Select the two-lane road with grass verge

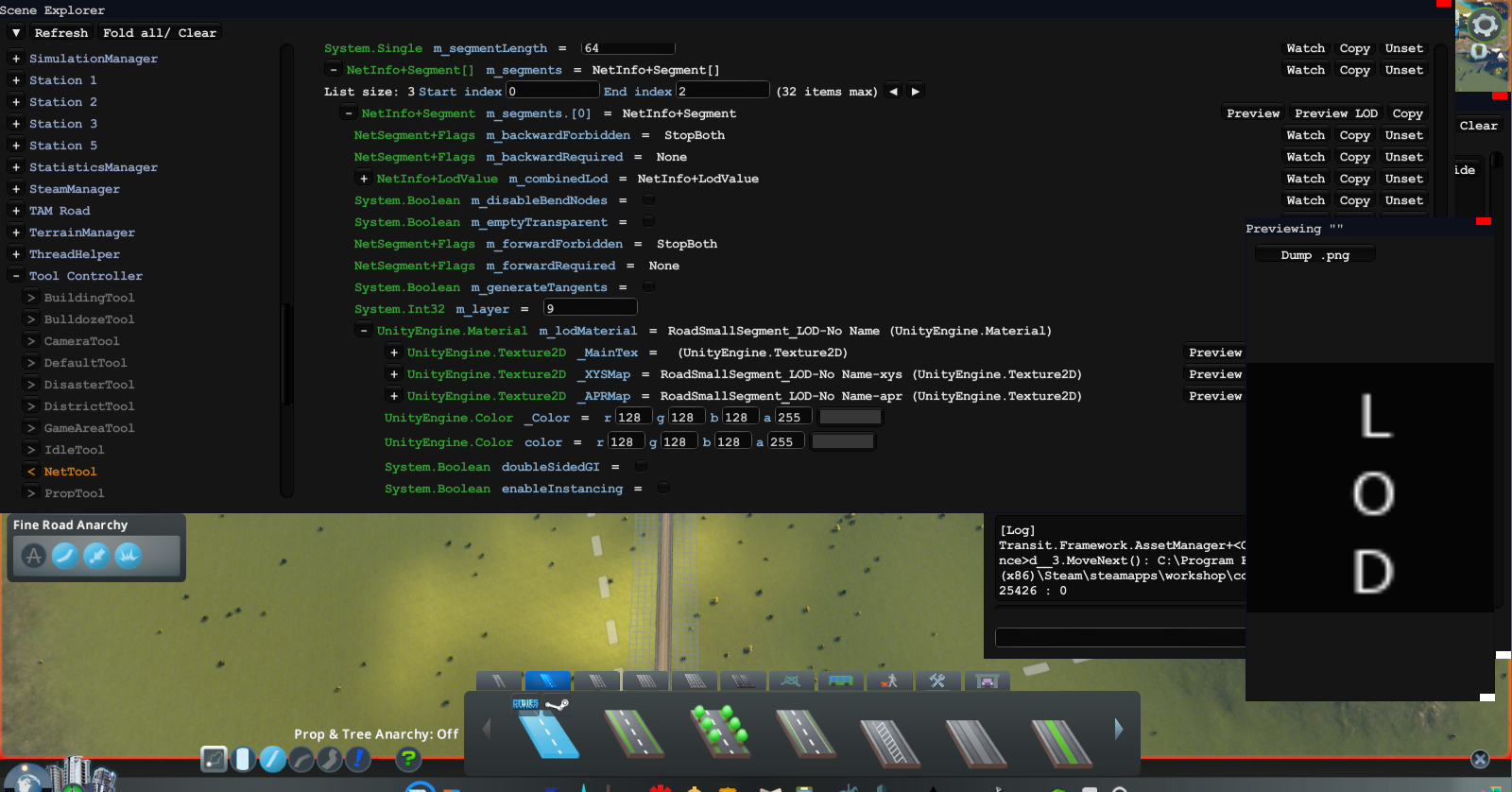635,733
